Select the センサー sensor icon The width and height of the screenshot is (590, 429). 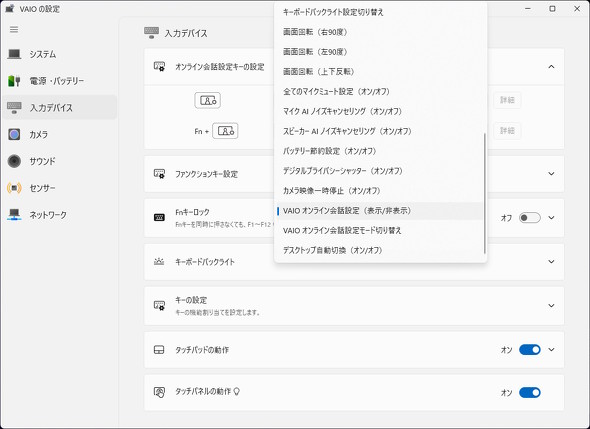point(14,188)
